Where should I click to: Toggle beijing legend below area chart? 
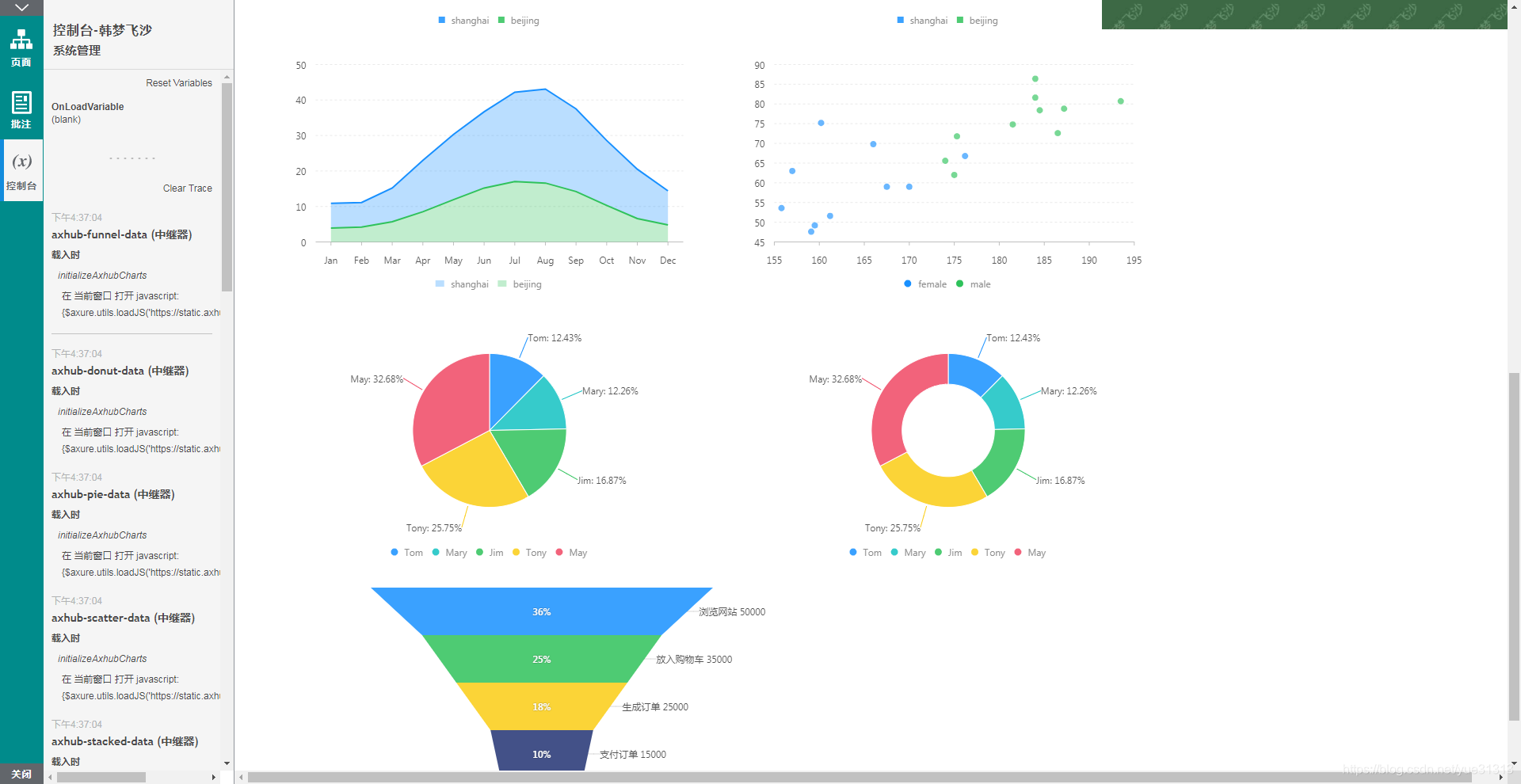pyautogui.click(x=520, y=284)
